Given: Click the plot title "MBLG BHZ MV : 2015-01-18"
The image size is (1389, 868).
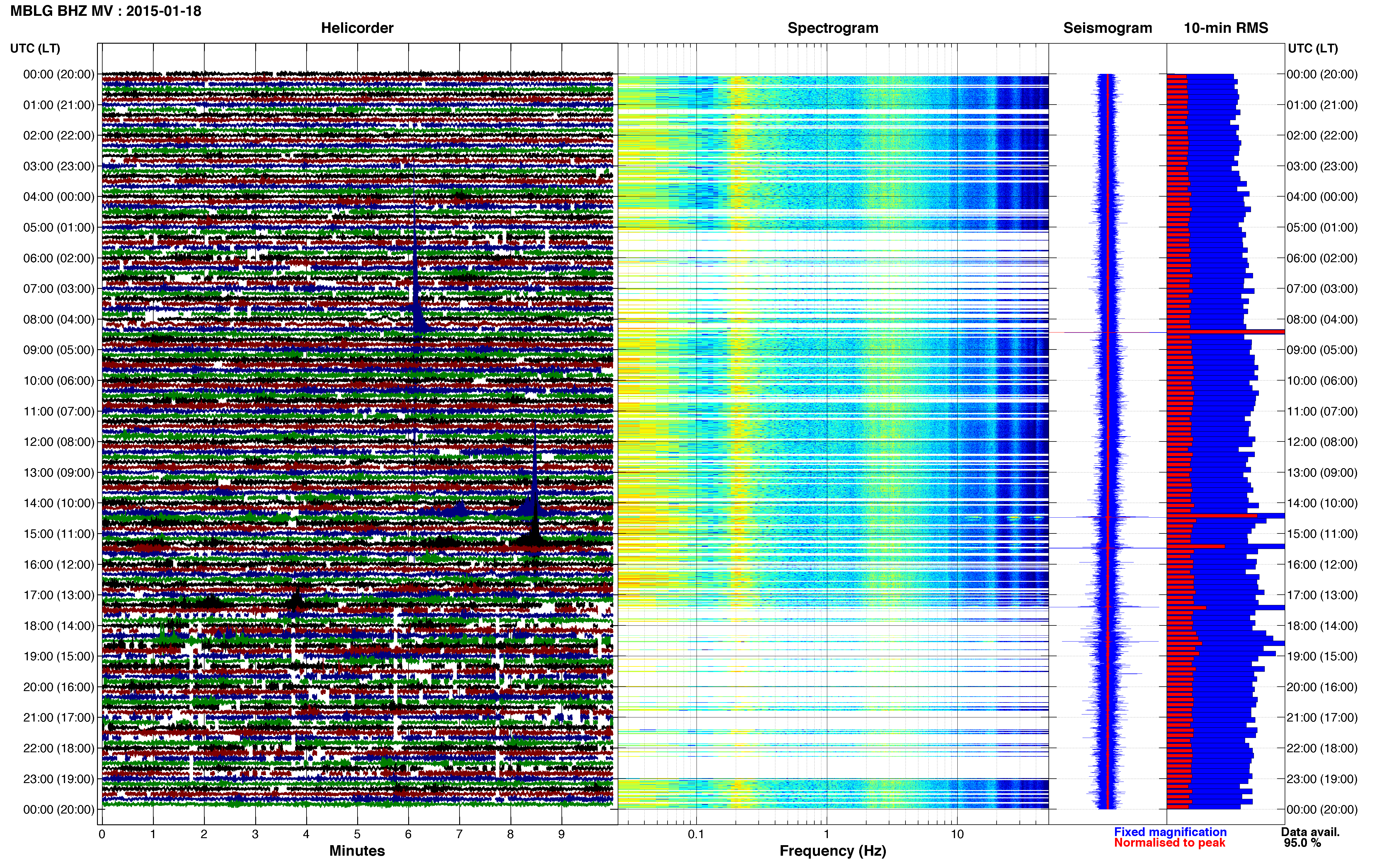Looking at the screenshot, I should (106, 11).
